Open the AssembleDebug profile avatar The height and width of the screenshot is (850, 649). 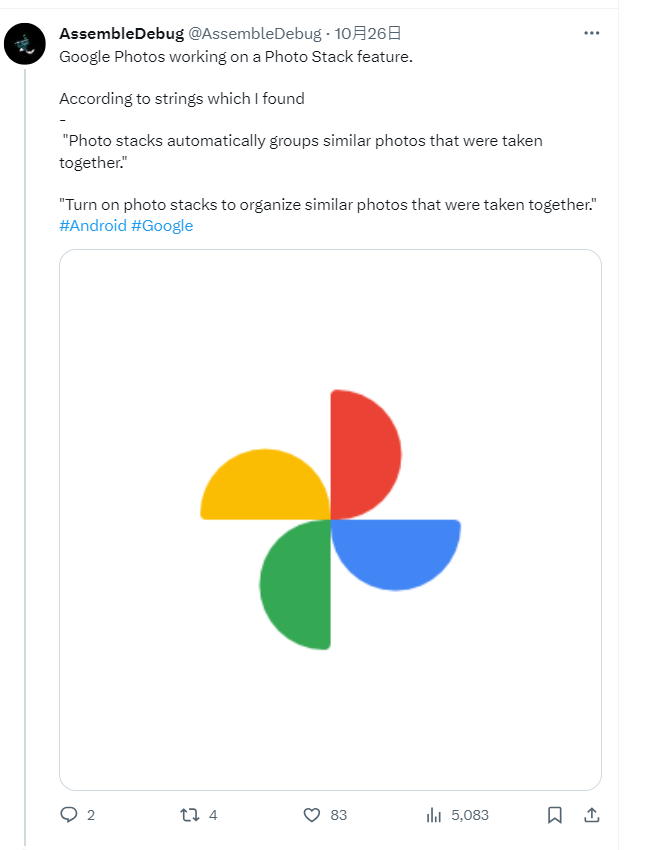(25, 45)
